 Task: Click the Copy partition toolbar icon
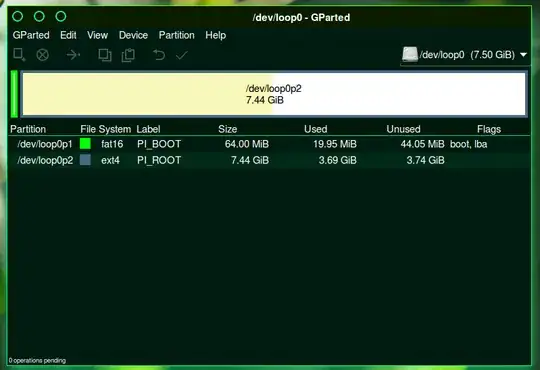105,55
